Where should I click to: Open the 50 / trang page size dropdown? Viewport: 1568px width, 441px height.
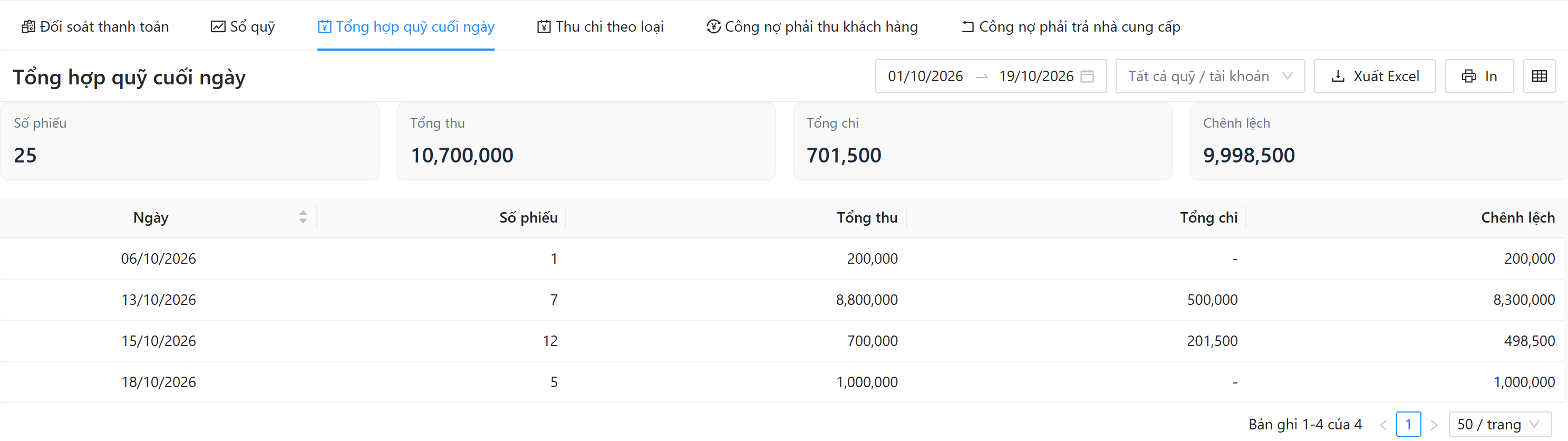(1500, 424)
